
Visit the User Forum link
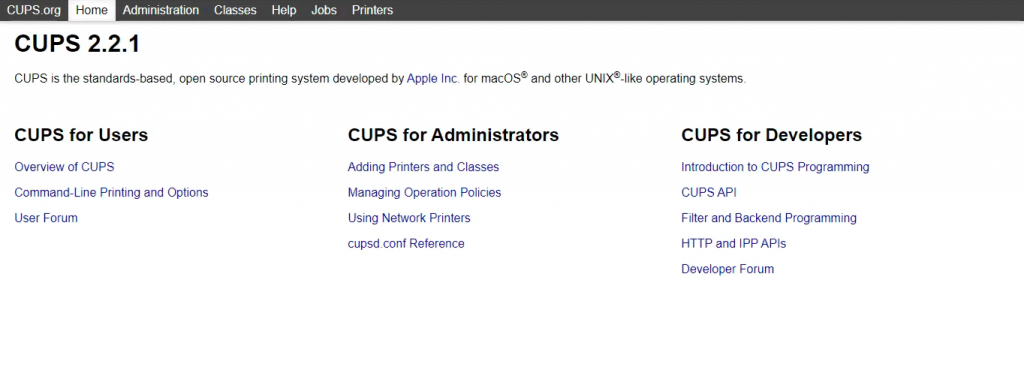tap(46, 218)
